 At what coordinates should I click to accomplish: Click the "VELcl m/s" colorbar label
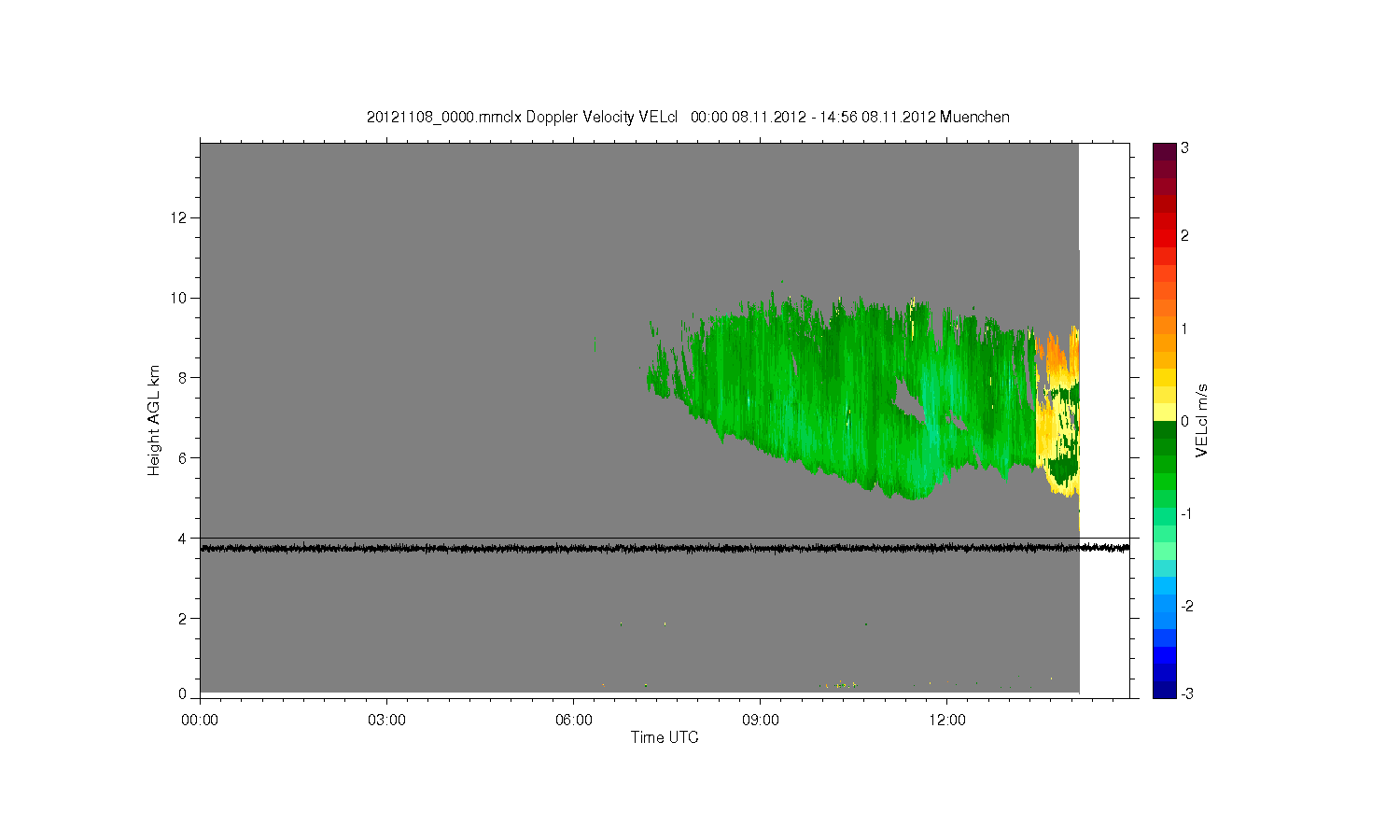(x=1201, y=420)
